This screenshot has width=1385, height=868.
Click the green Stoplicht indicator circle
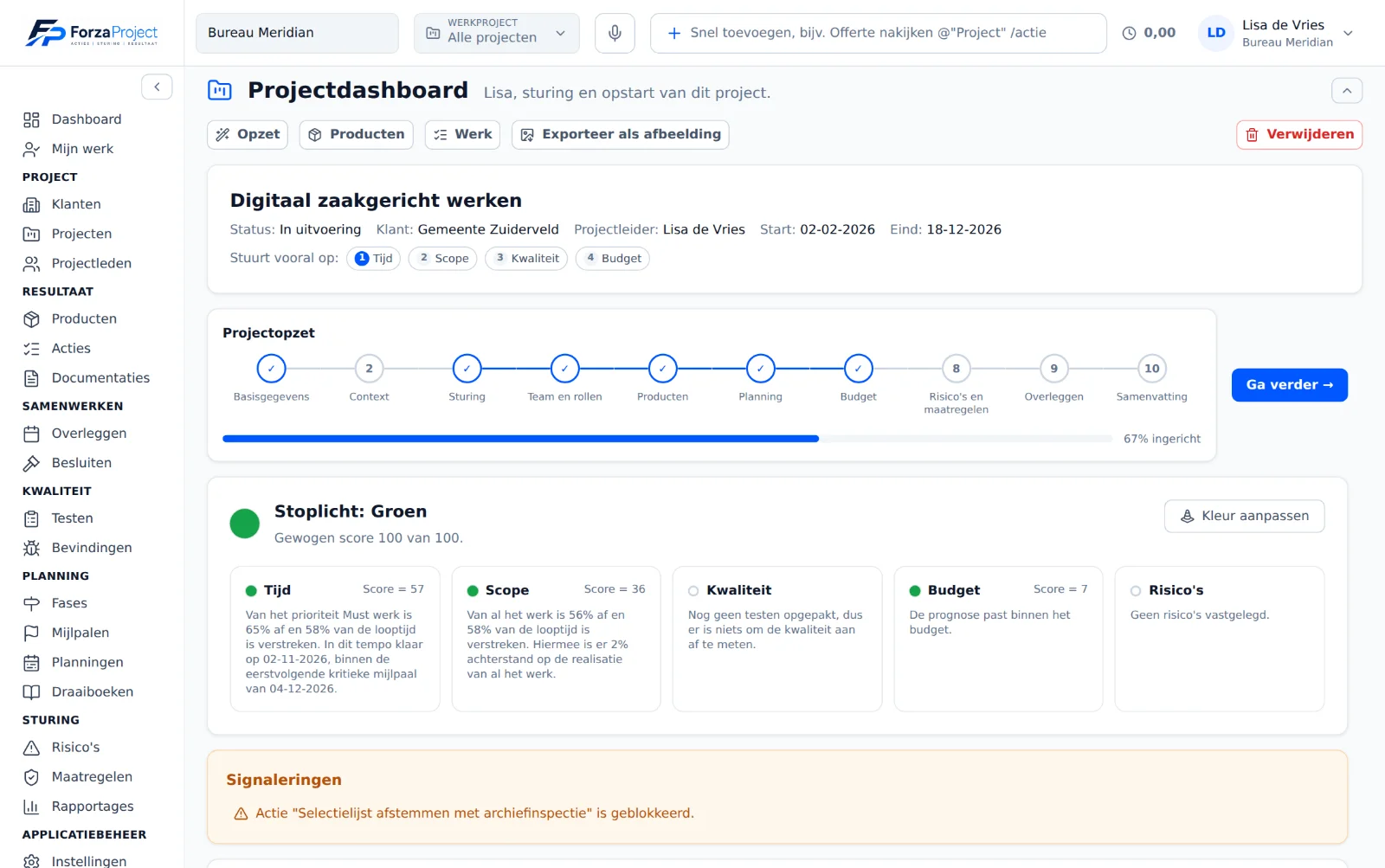click(x=245, y=524)
